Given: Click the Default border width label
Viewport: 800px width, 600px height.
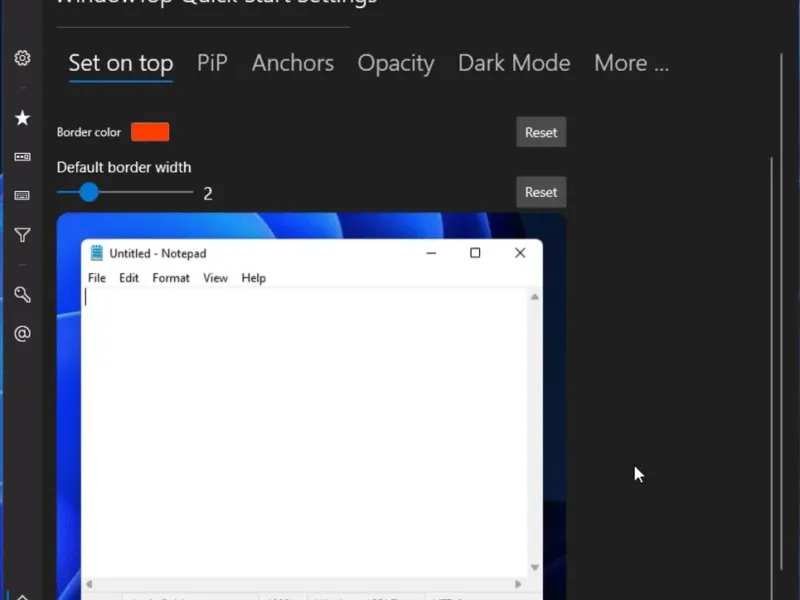Looking at the screenshot, I should coord(124,167).
